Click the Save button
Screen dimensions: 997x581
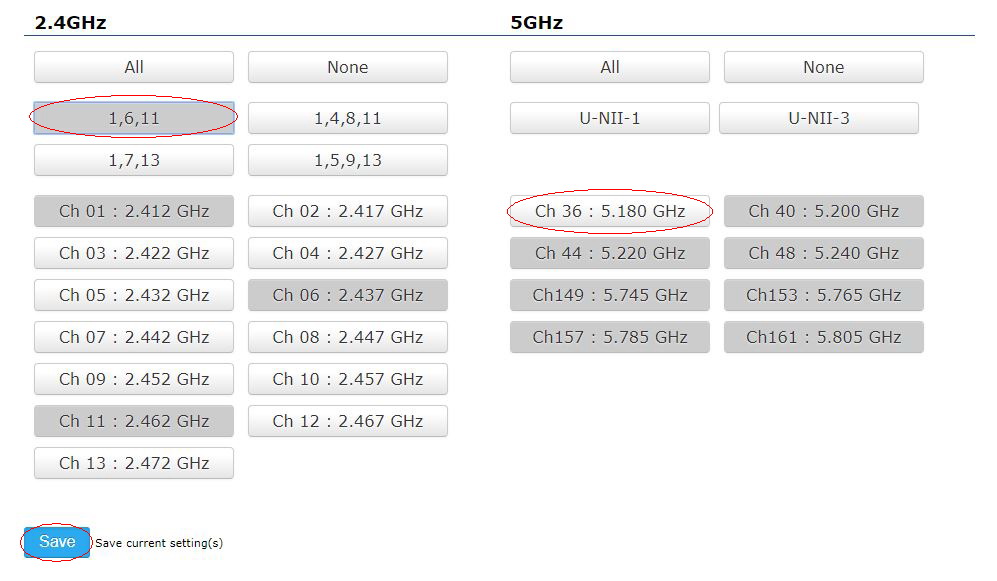pyautogui.click(x=57, y=542)
